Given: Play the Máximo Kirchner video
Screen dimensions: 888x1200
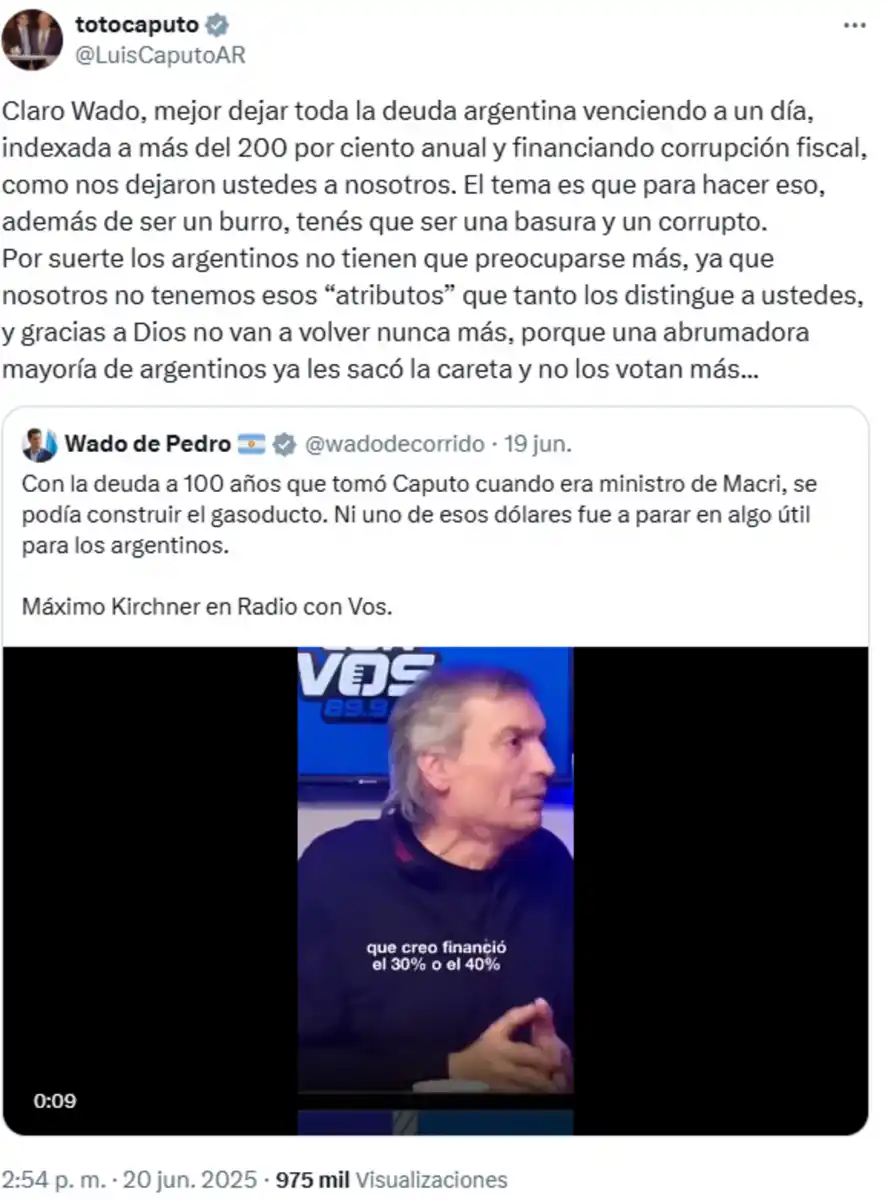Looking at the screenshot, I should [435, 890].
